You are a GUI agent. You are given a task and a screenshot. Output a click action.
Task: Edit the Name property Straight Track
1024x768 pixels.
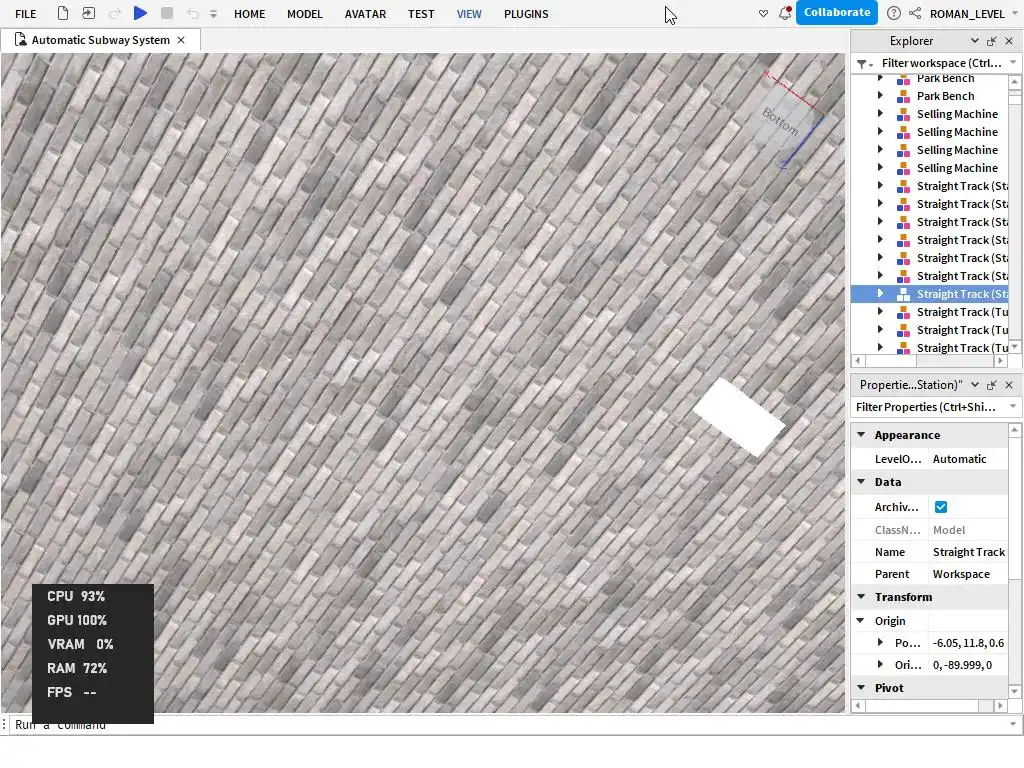968,552
